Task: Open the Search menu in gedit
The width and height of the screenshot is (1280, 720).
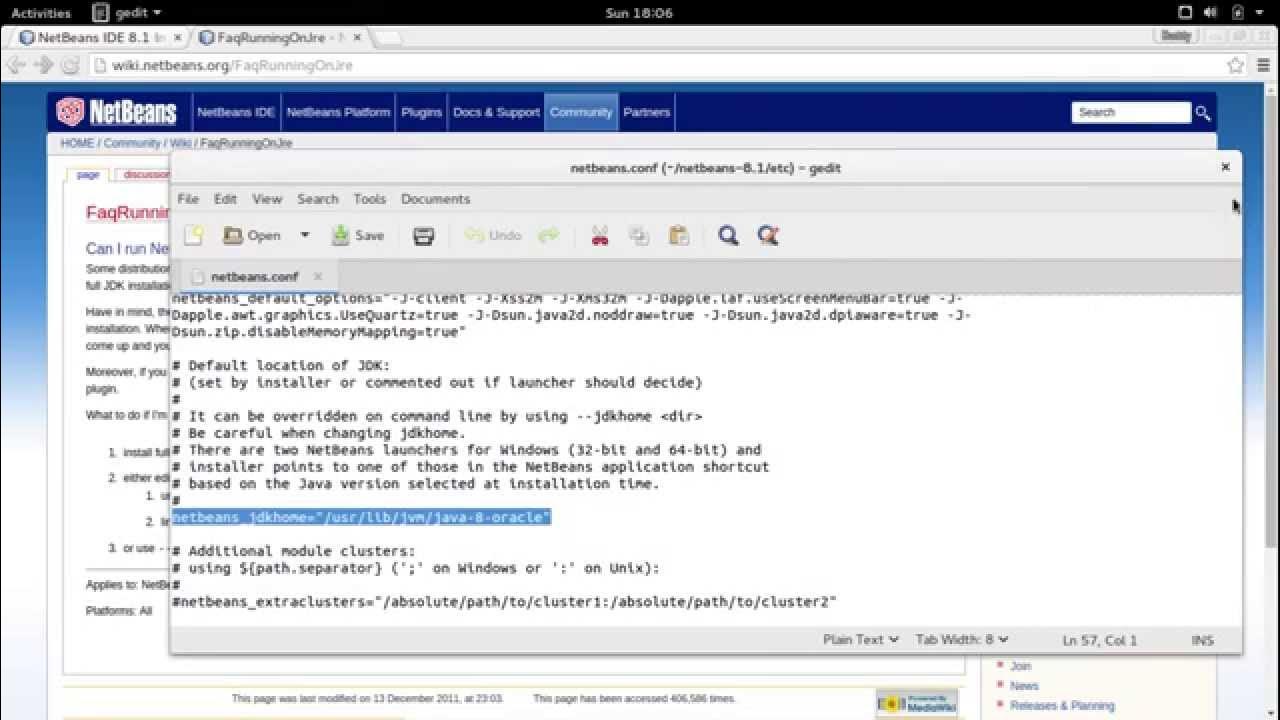Action: [x=318, y=199]
